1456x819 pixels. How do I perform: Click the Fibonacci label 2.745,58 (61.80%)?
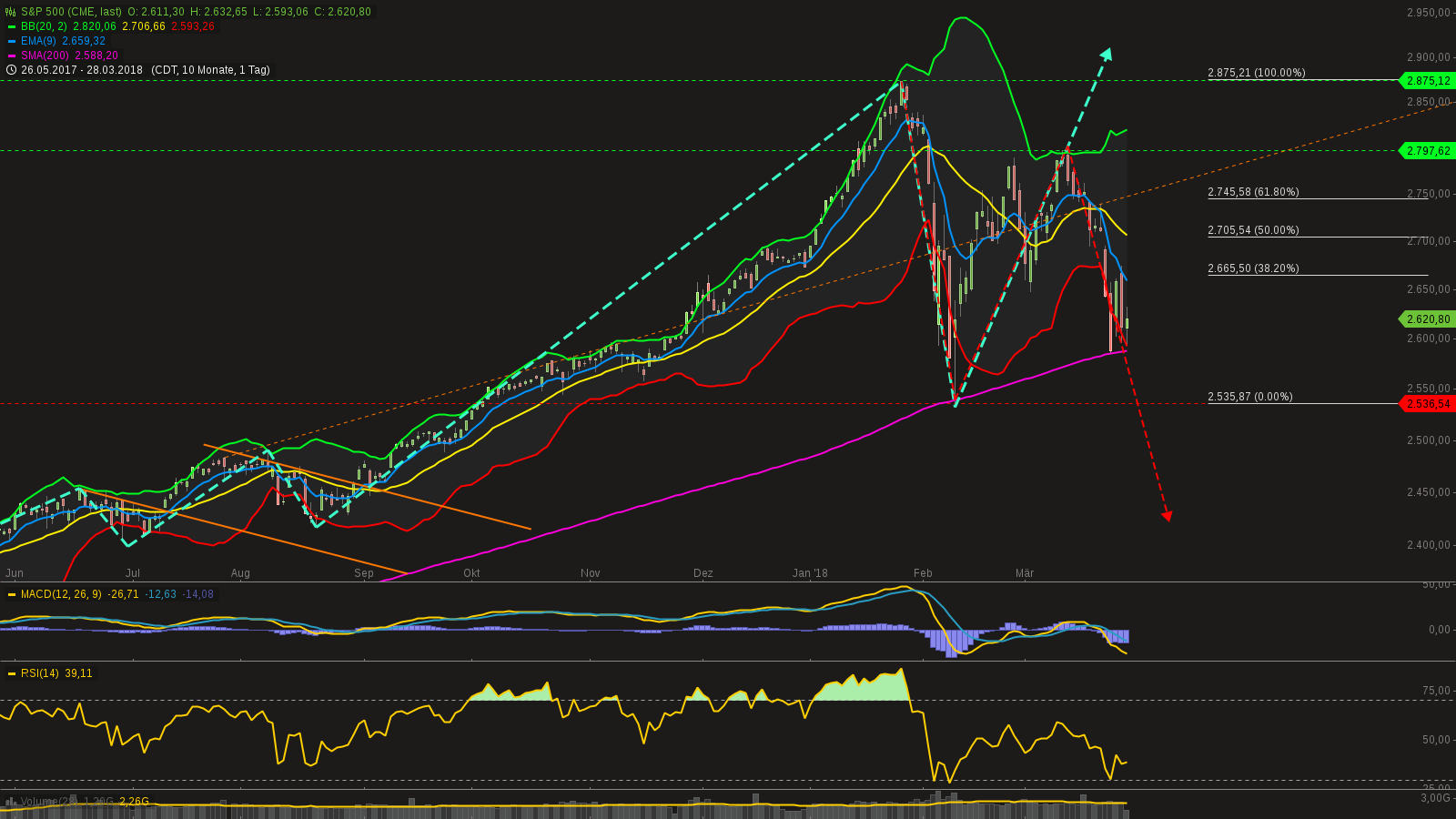tap(1253, 192)
